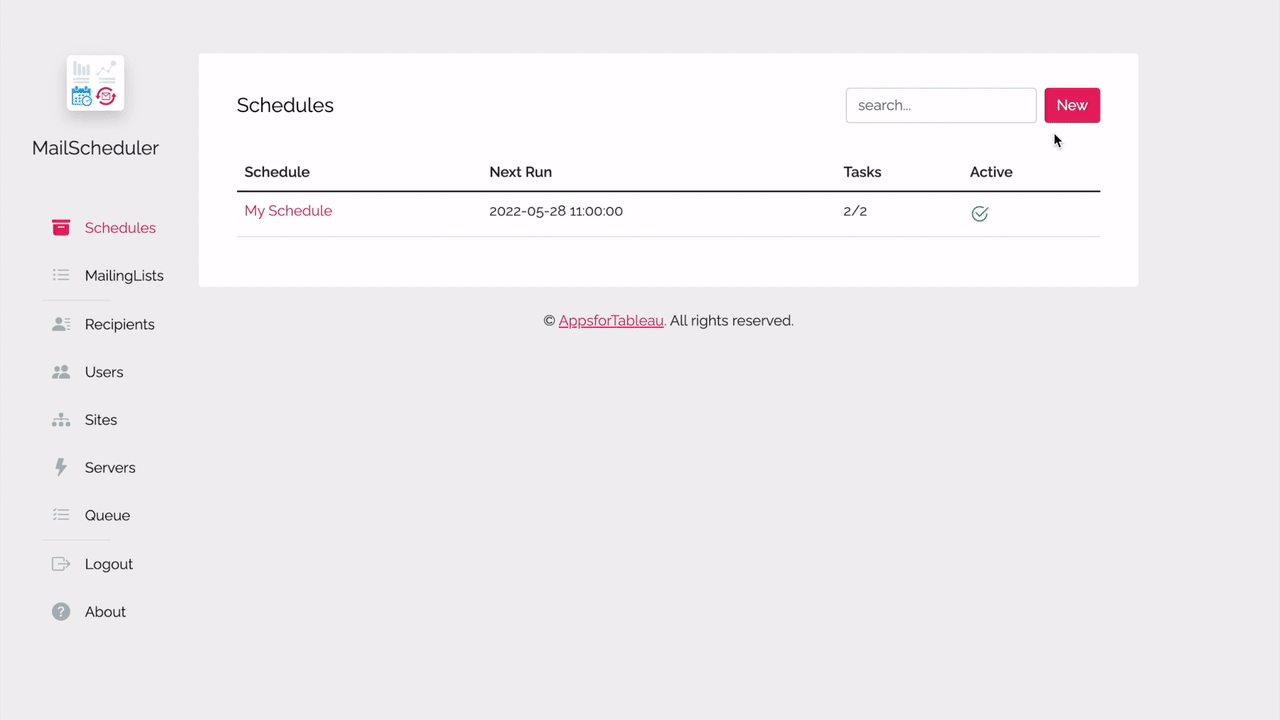Click the Queue checklist icon
1280x720 pixels.
click(x=61, y=515)
